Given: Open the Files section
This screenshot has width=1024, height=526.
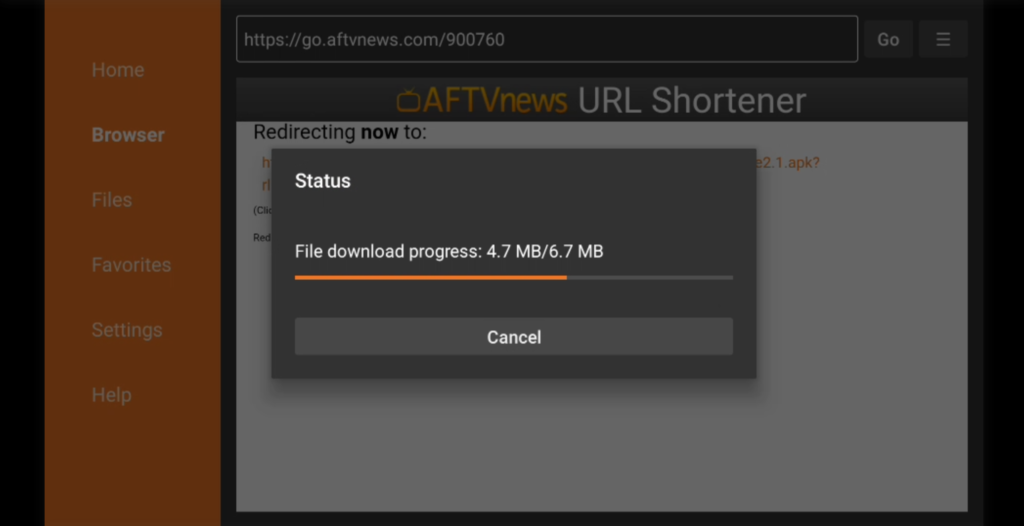Looking at the screenshot, I should [x=112, y=199].
